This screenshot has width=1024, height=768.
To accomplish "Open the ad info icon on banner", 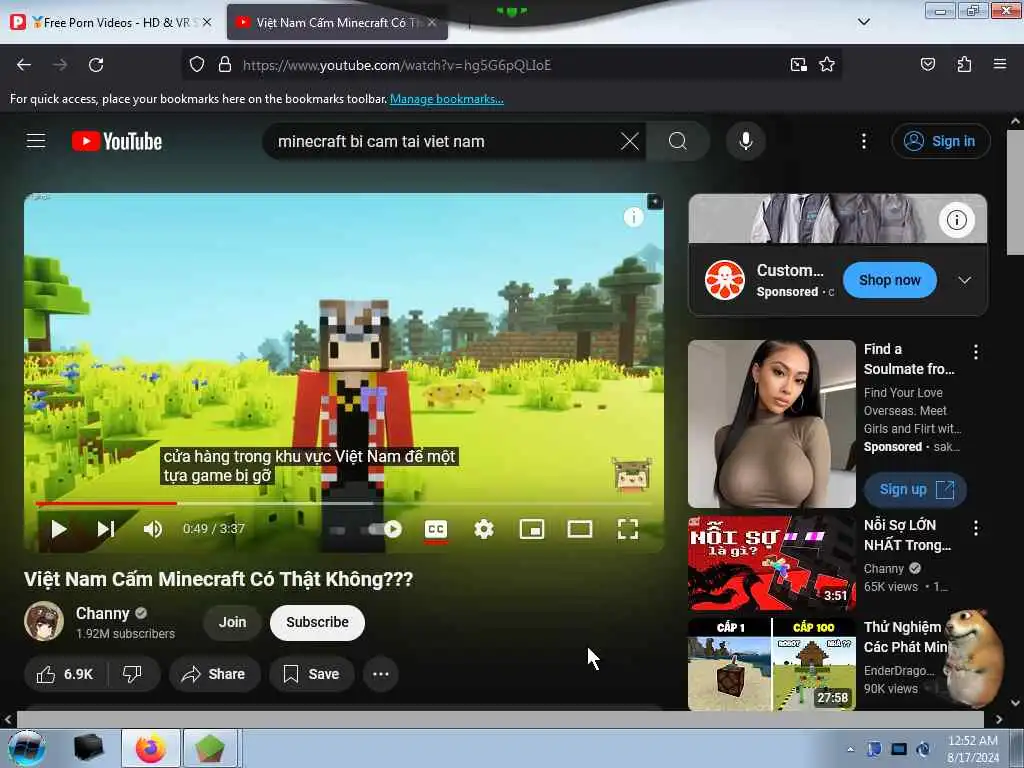I will click(x=957, y=220).
